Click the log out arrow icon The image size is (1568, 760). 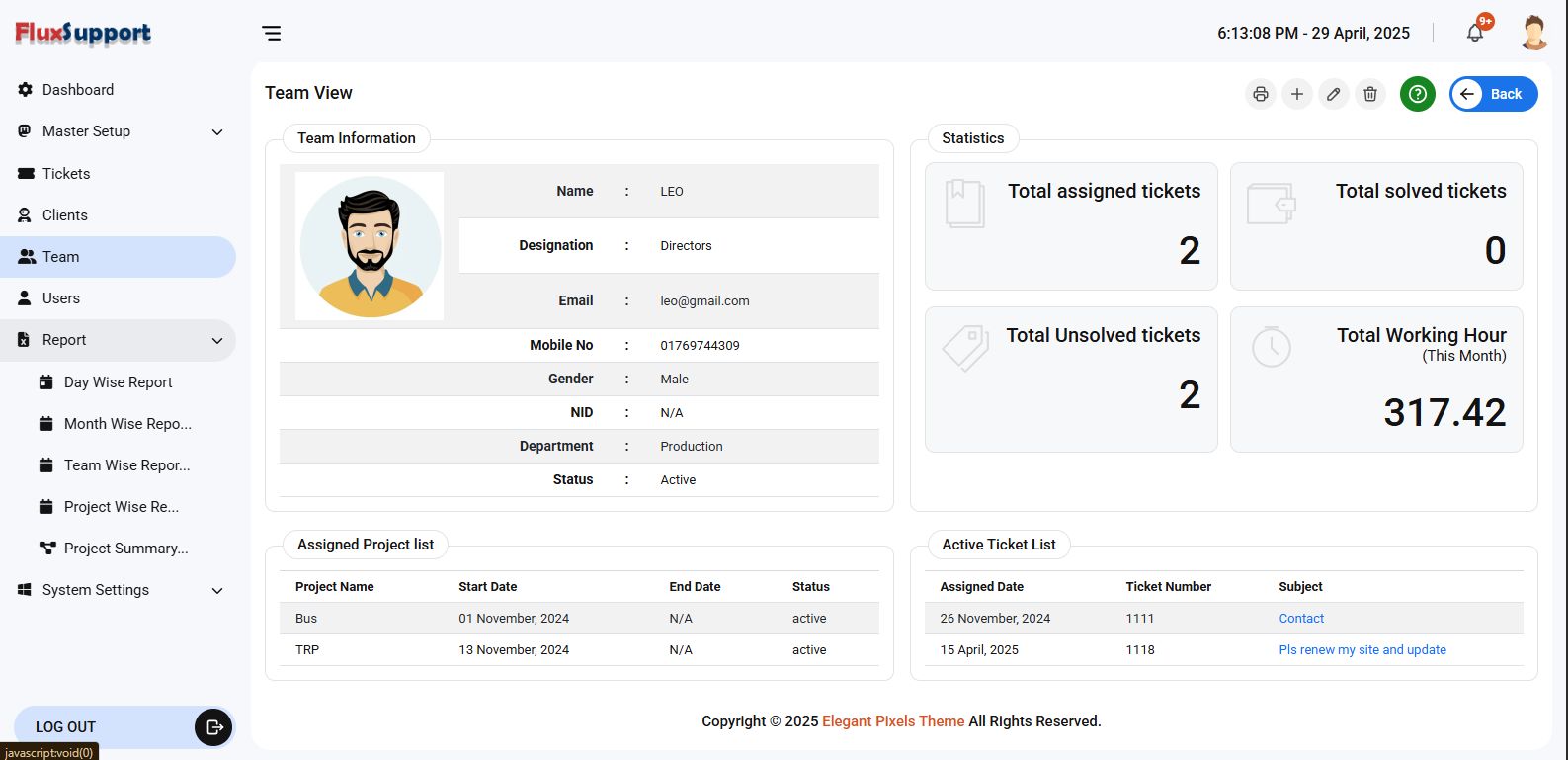213,727
